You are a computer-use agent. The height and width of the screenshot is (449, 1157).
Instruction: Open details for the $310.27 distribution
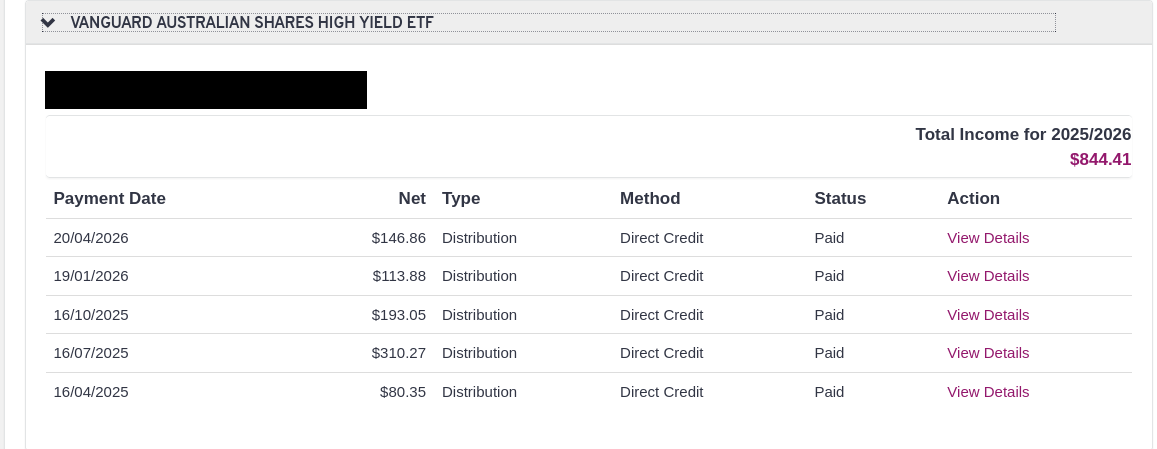pyautogui.click(x=987, y=353)
